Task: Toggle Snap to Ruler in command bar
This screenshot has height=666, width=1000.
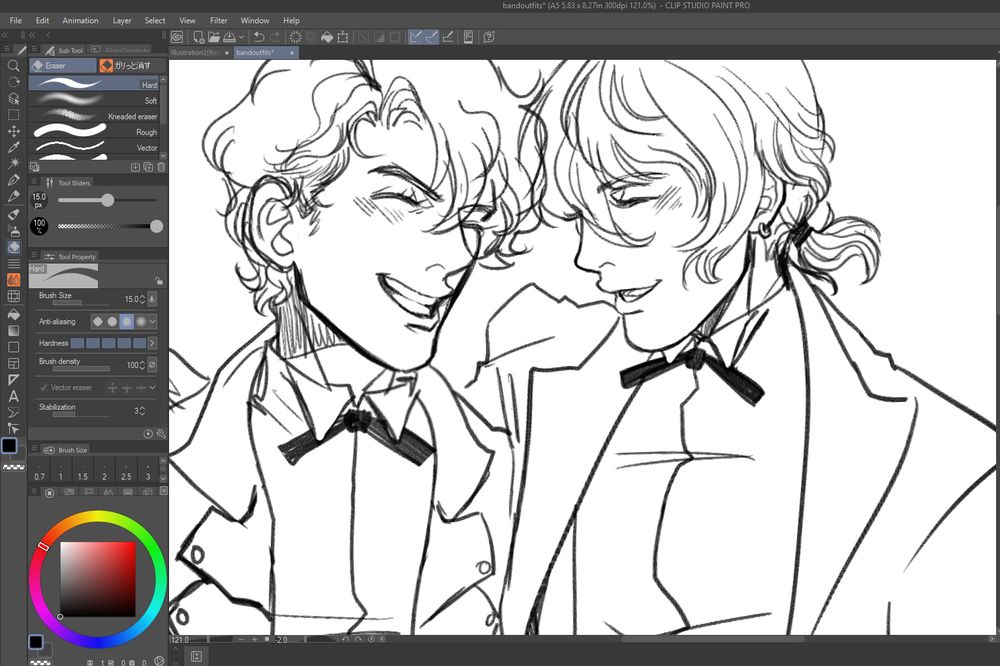Action: pyautogui.click(x=416, y=37)
